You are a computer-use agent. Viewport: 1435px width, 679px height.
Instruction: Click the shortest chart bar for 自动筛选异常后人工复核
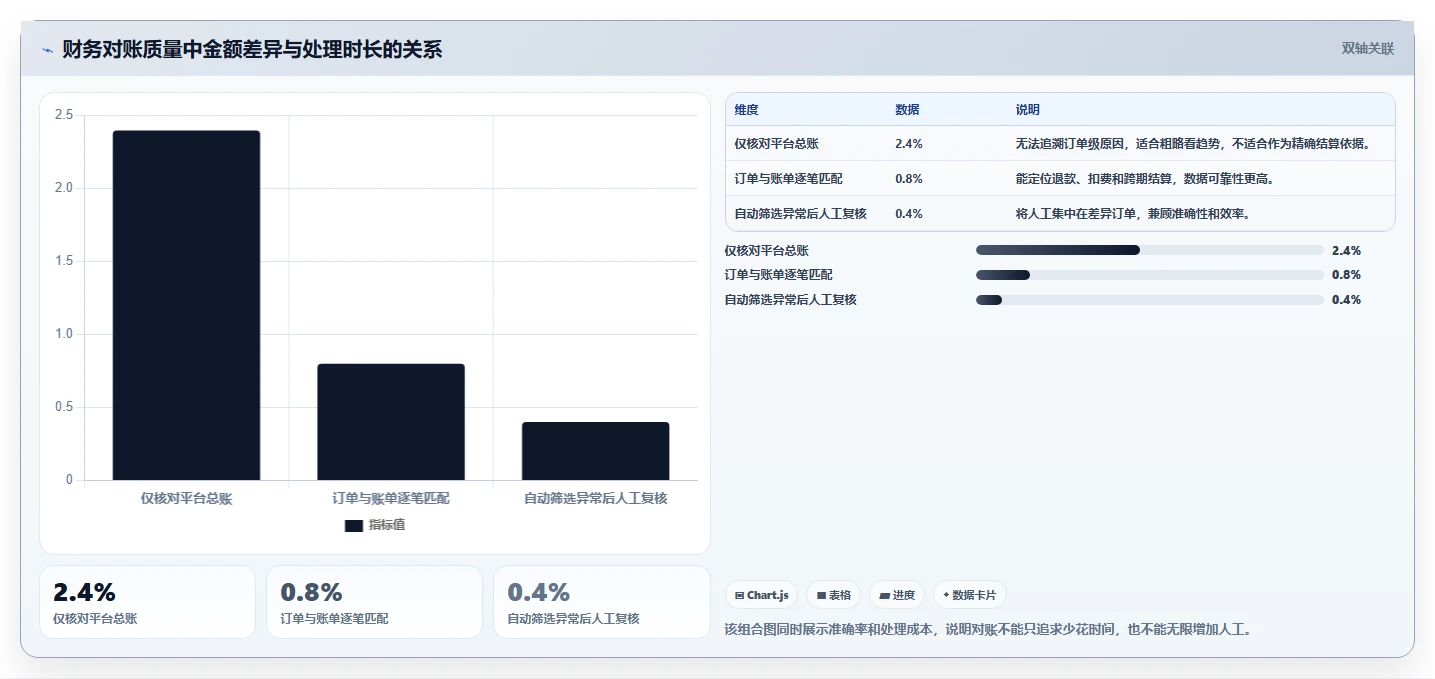(595, 451)
